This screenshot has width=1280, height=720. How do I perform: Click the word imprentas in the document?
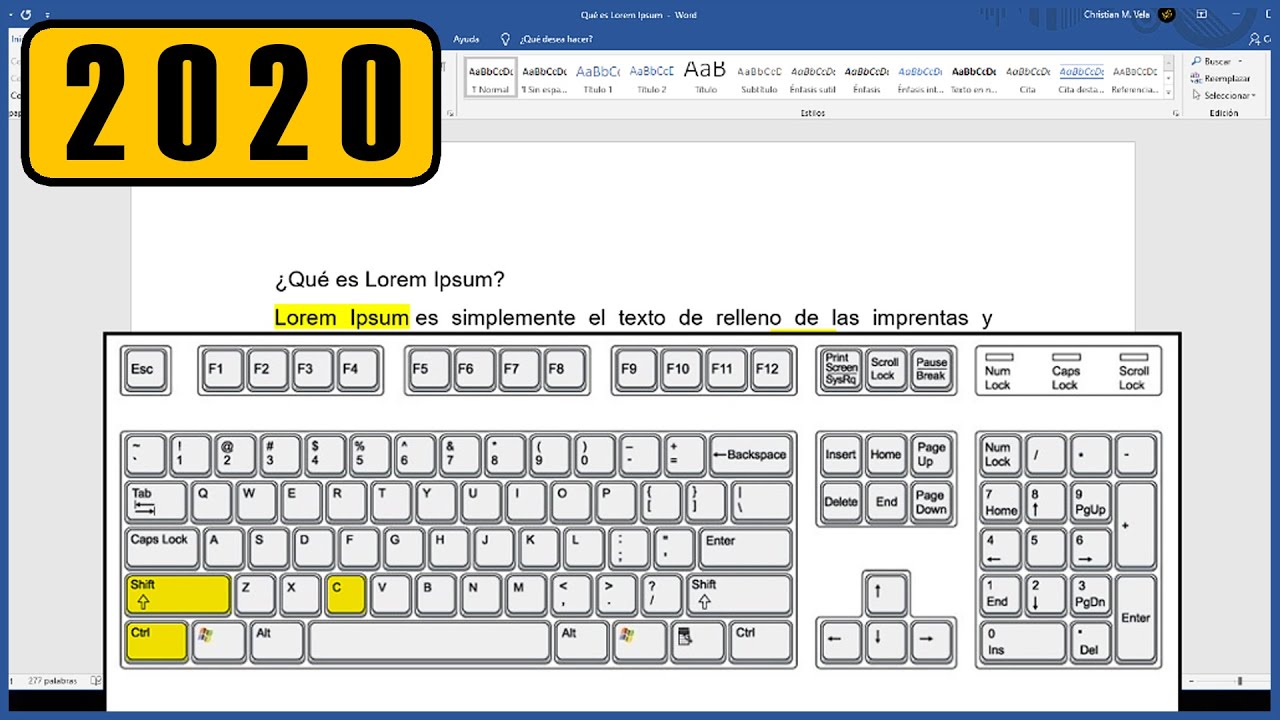point(920,318)
